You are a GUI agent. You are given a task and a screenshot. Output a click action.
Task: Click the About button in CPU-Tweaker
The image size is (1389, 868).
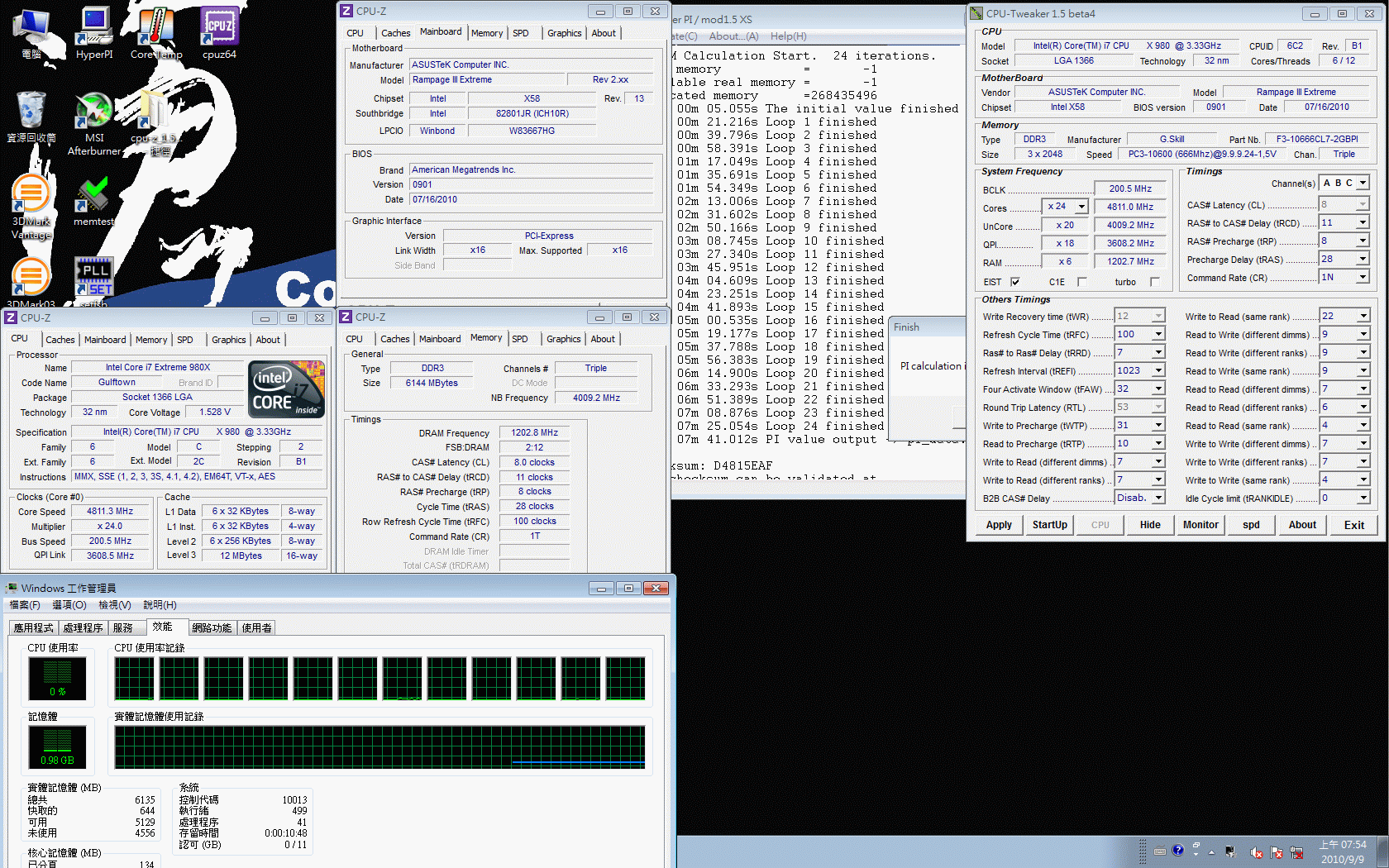(x=1302, y=525)
